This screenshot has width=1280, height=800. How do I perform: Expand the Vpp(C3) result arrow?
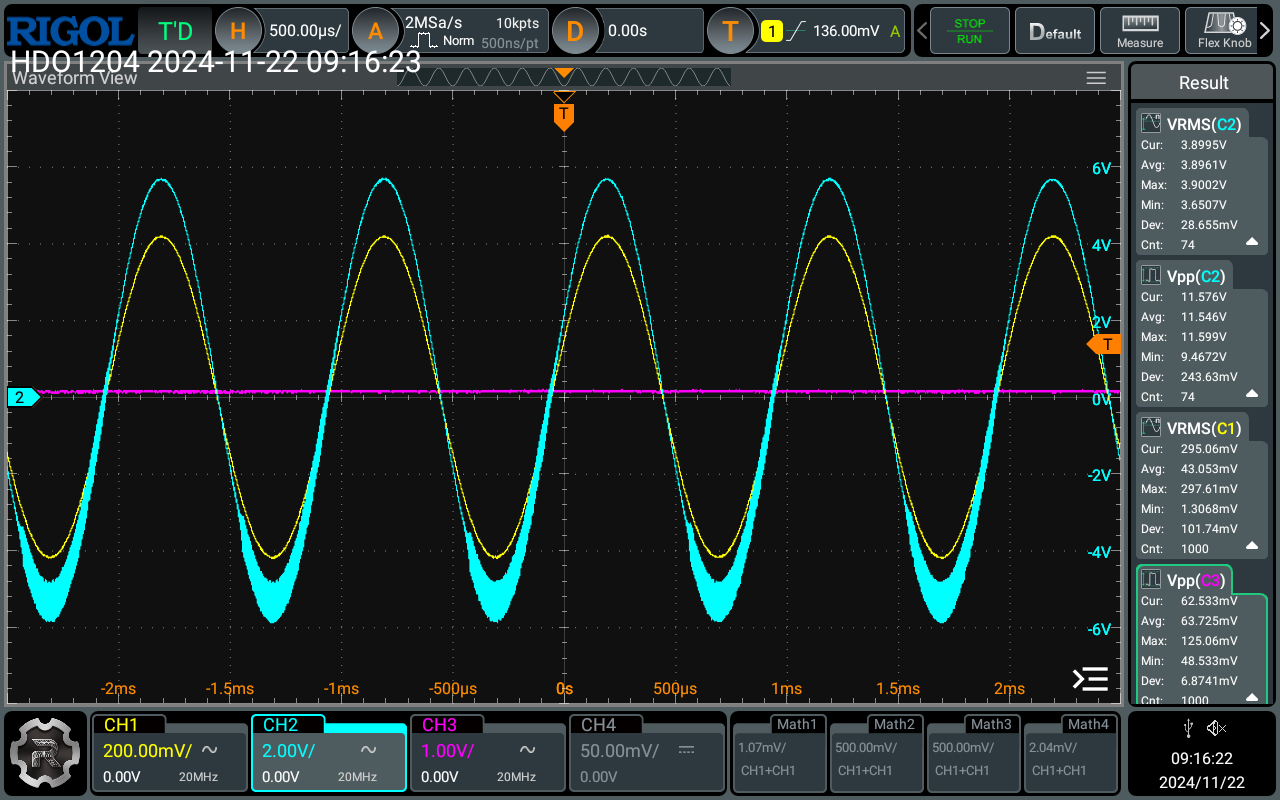pyautogui.click(x=1251, y=697)
